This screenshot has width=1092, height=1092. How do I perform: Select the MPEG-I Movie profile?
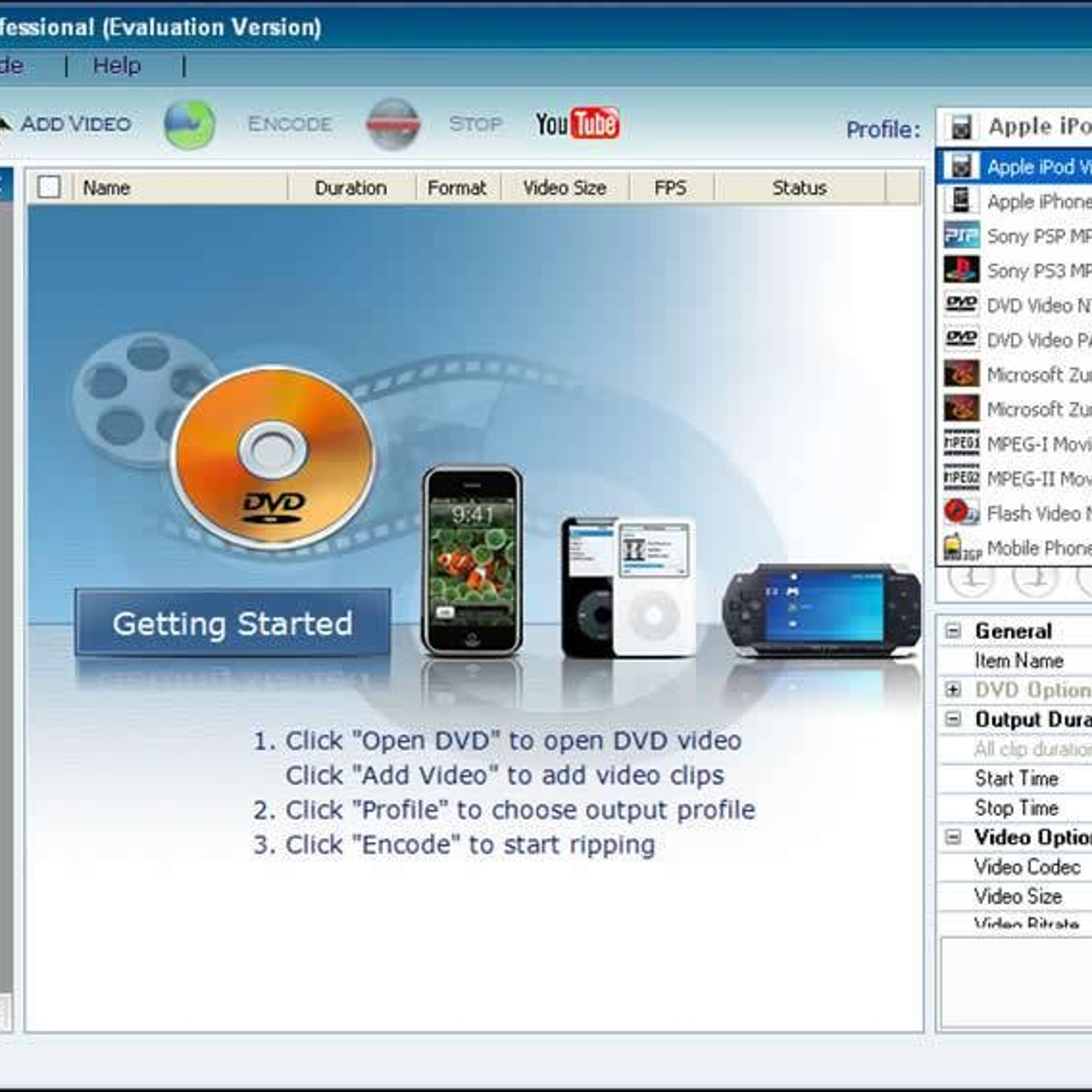(x=1015, y=444)
